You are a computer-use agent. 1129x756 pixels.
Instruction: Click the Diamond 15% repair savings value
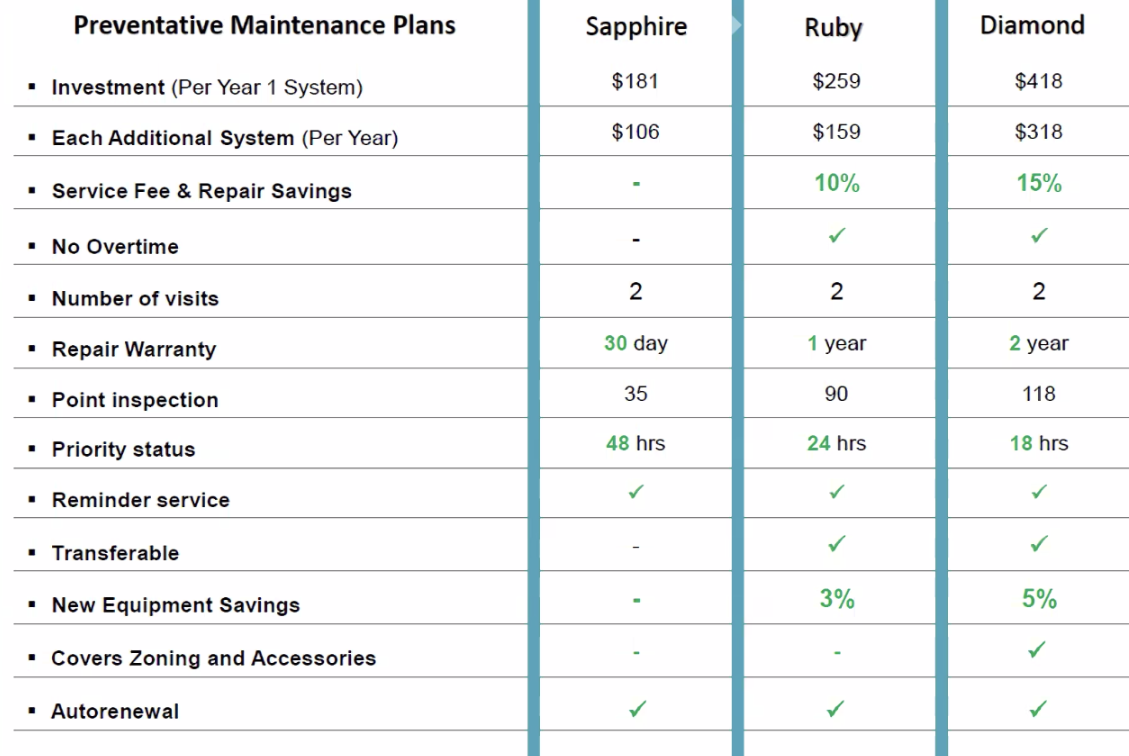[x=1039, y=183]
